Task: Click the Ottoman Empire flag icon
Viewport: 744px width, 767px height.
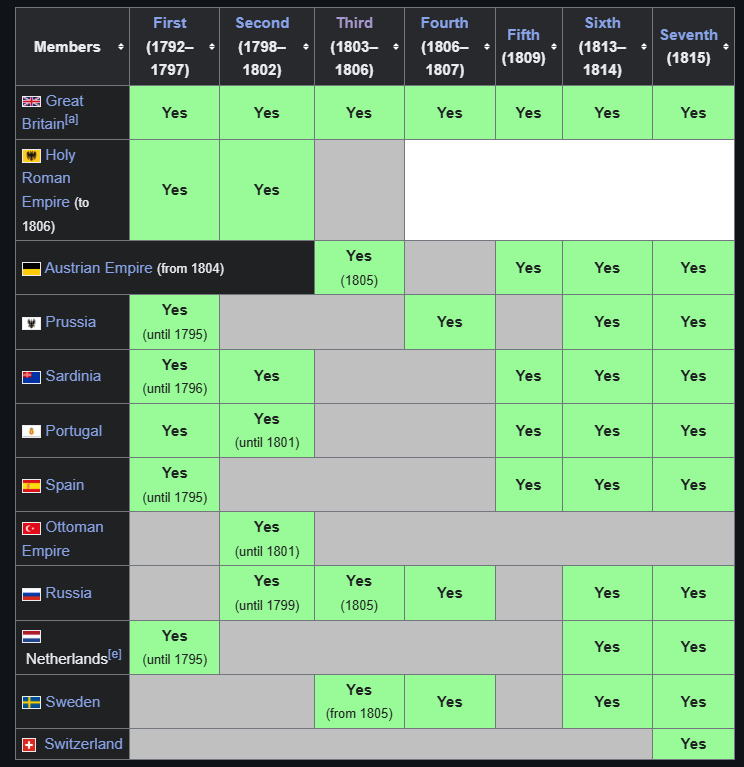Action: [31, 528]
